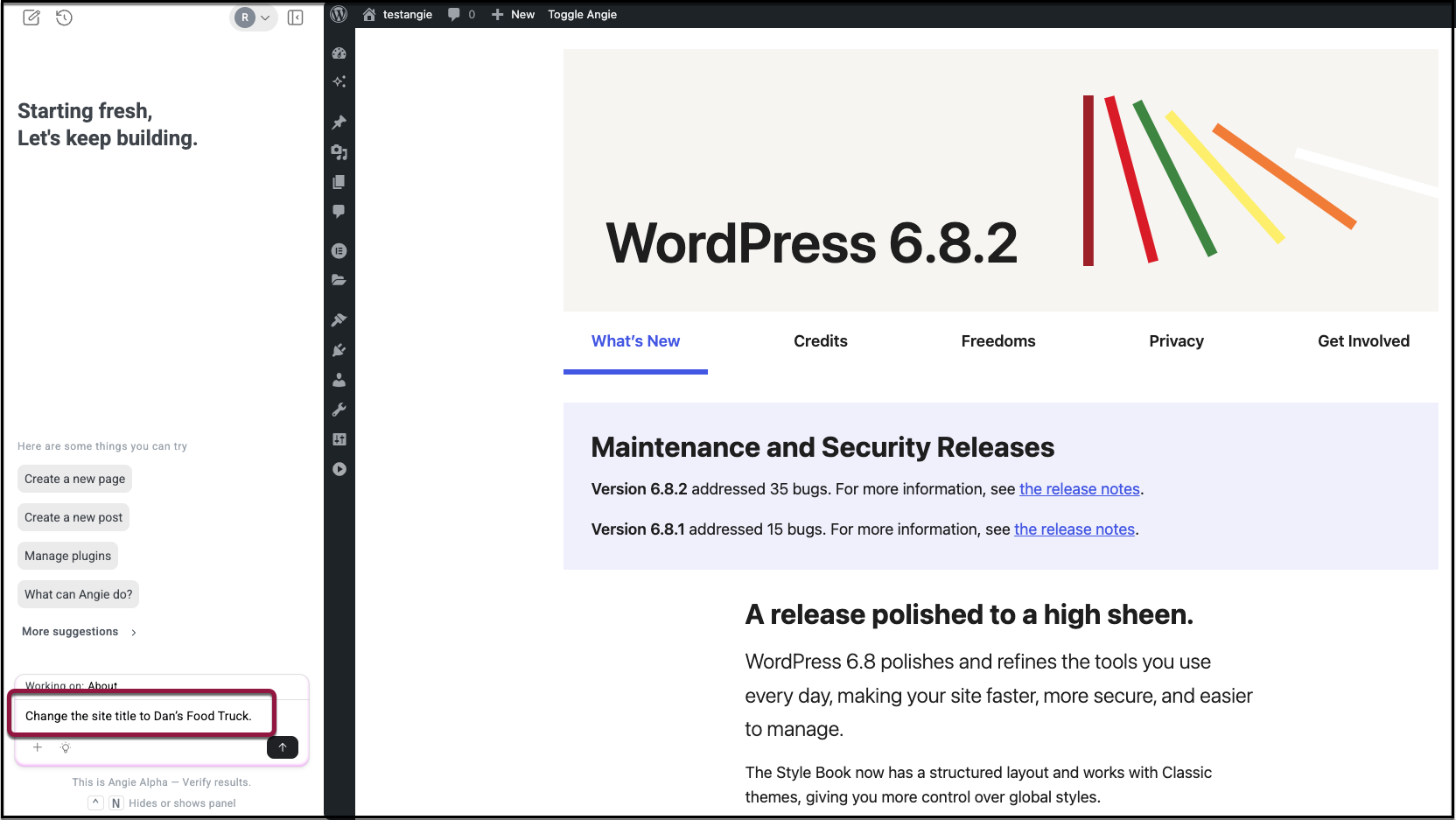Viewport: 1456px width, 820px height.
Task: Click the send arrow button
Action: pyautogui.click(x=282, y=747)
